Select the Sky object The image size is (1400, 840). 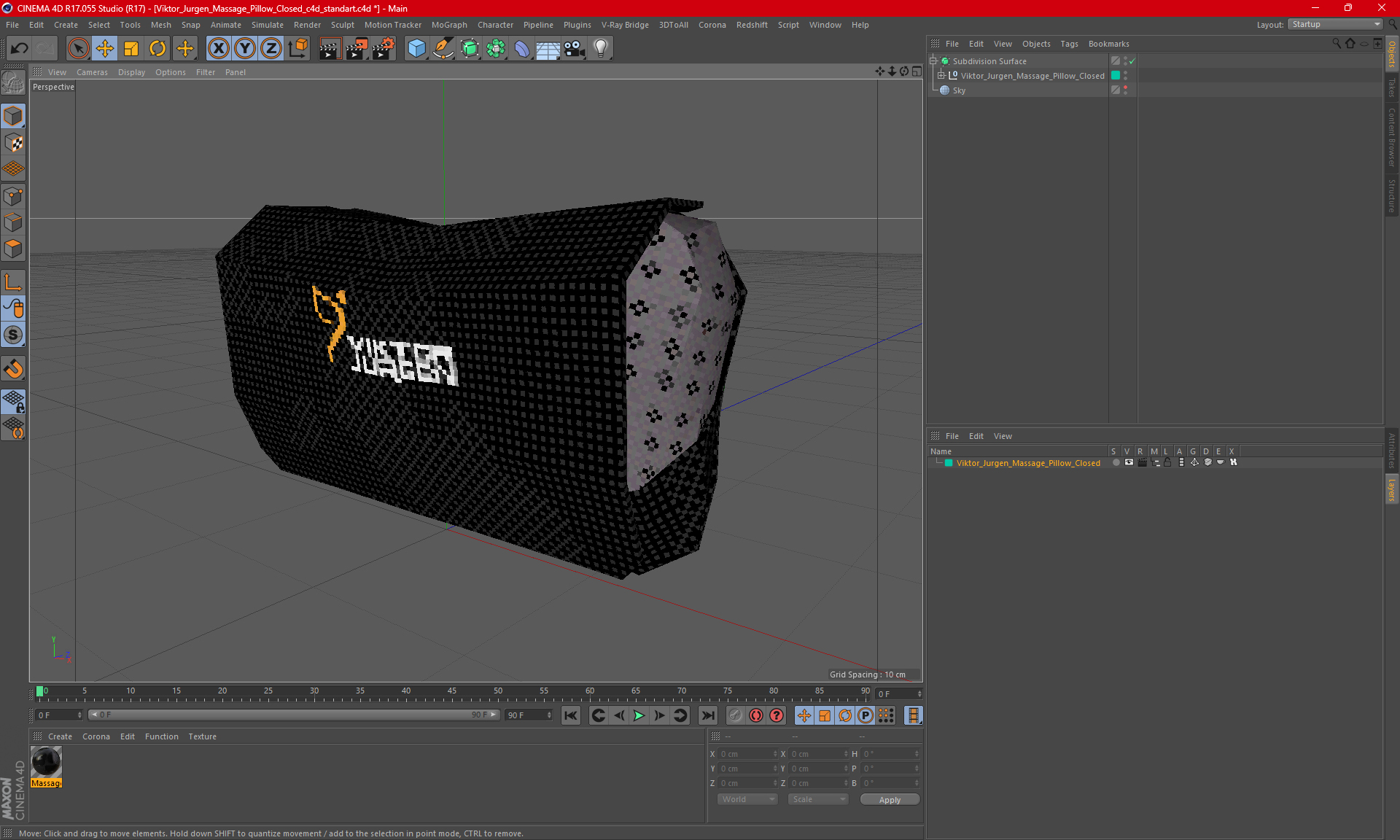coord(959,90)
